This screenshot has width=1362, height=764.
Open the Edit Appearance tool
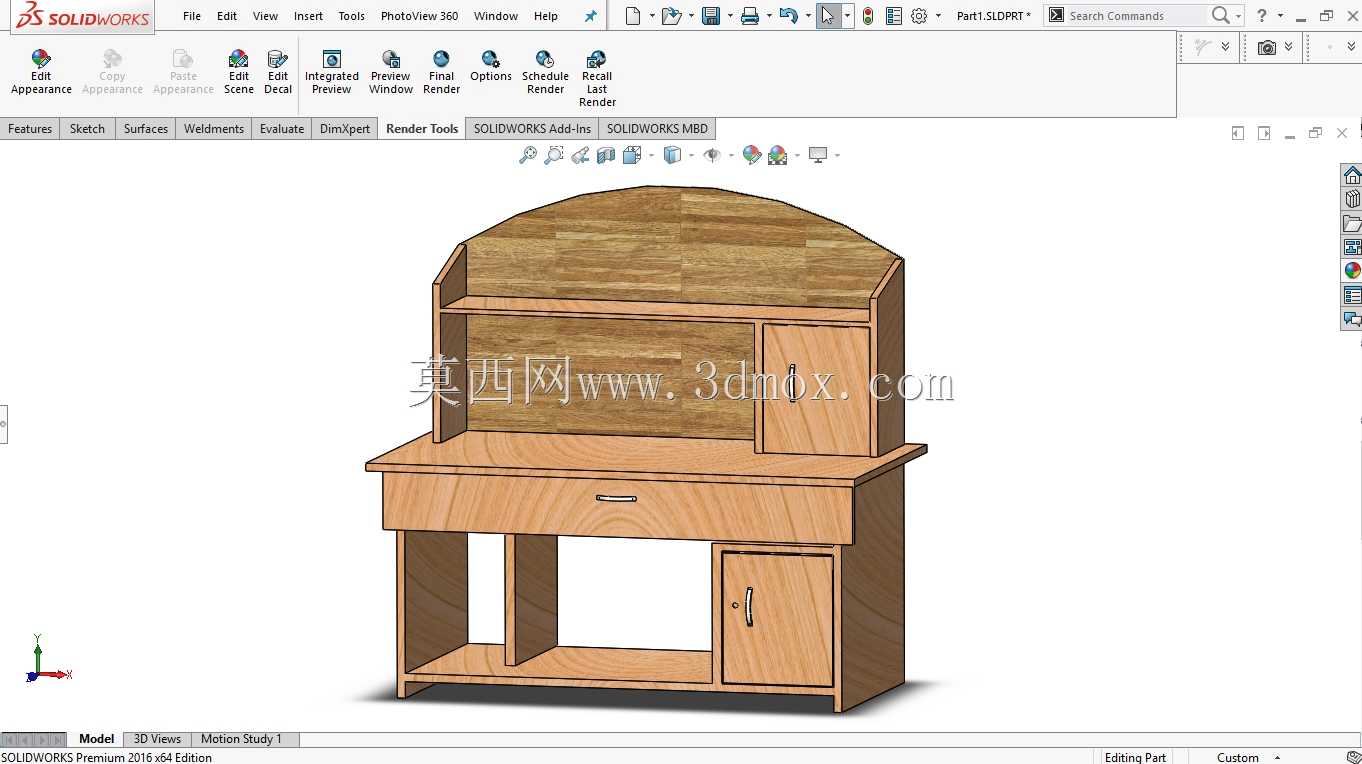(x=41, y=72)
